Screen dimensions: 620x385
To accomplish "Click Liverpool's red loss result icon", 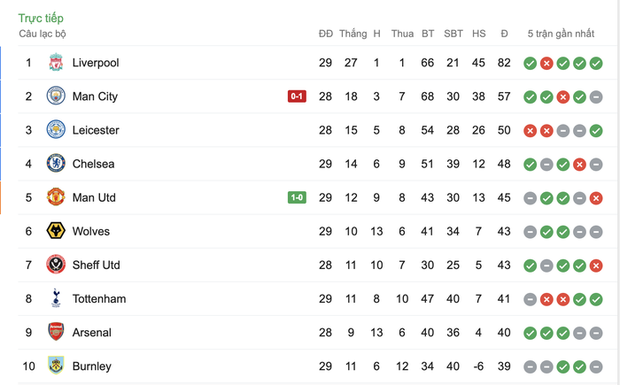I will tap(546, 63).
